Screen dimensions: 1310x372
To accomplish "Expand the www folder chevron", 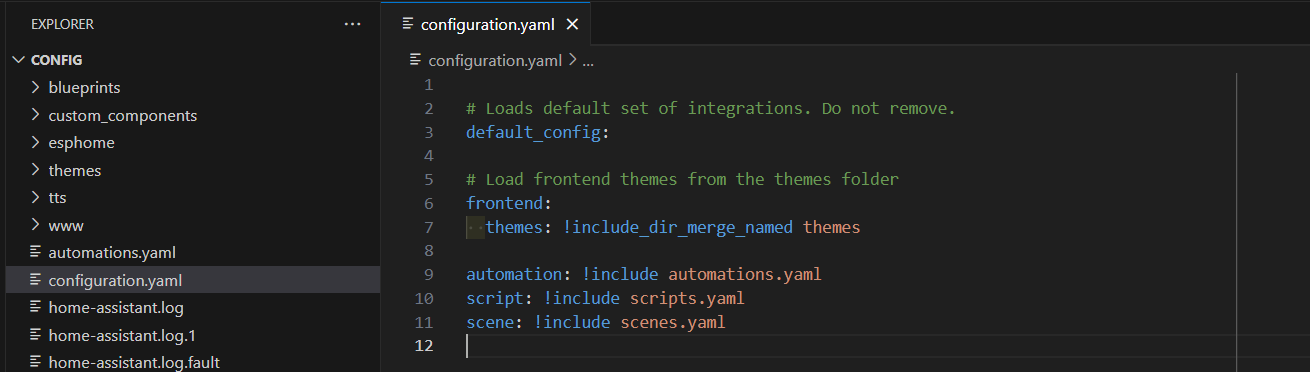I will point(36,225).
